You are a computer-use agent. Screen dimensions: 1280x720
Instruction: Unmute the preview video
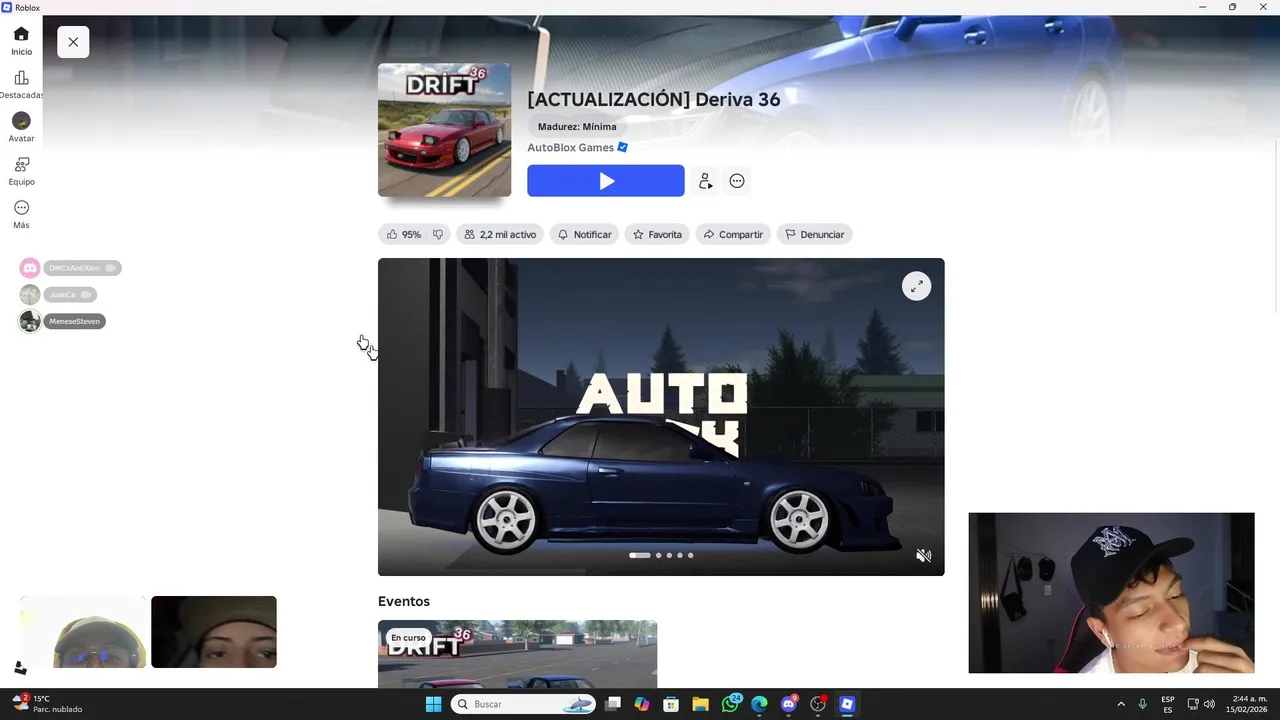click(x=924, y=555)
